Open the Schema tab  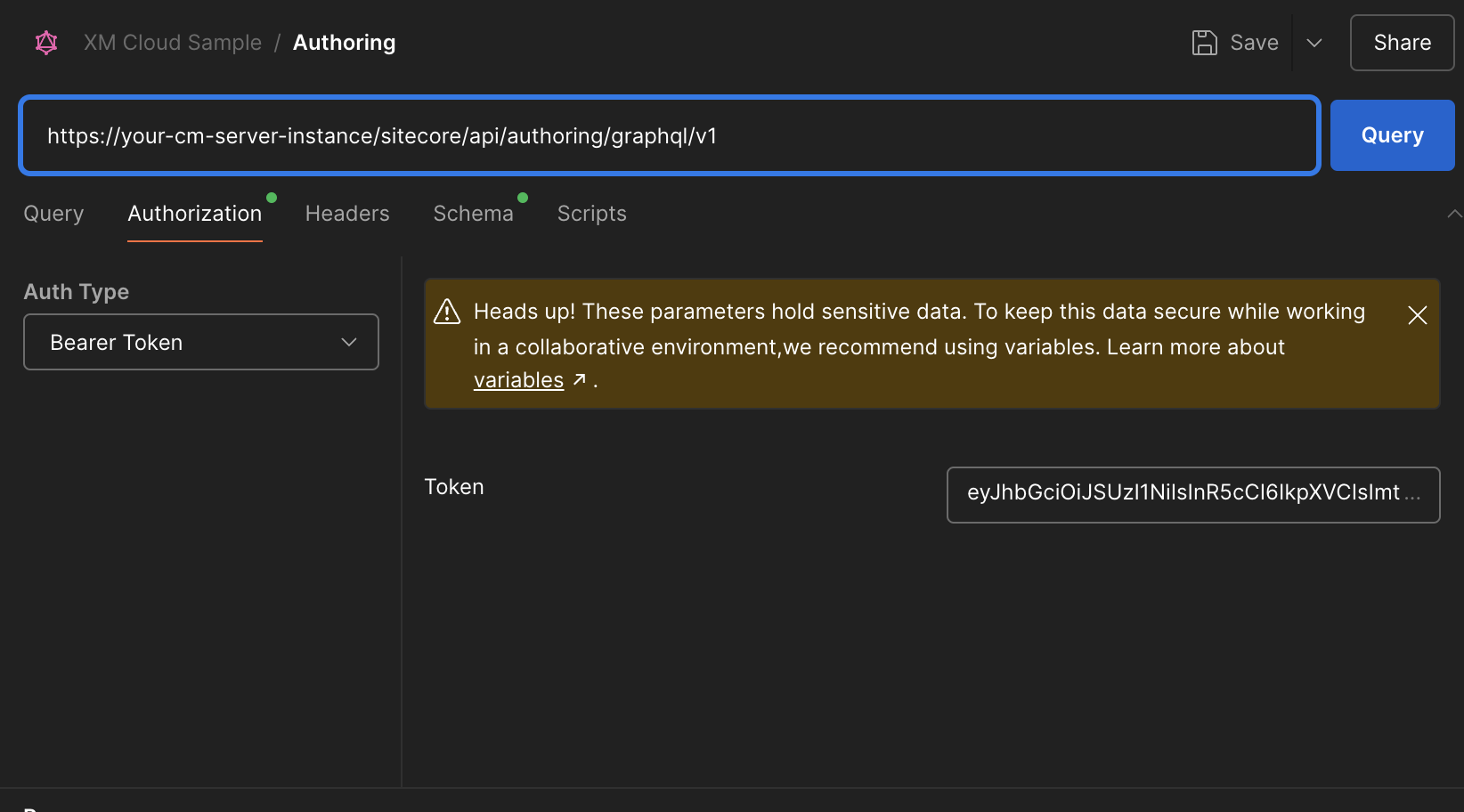point(473,214)
